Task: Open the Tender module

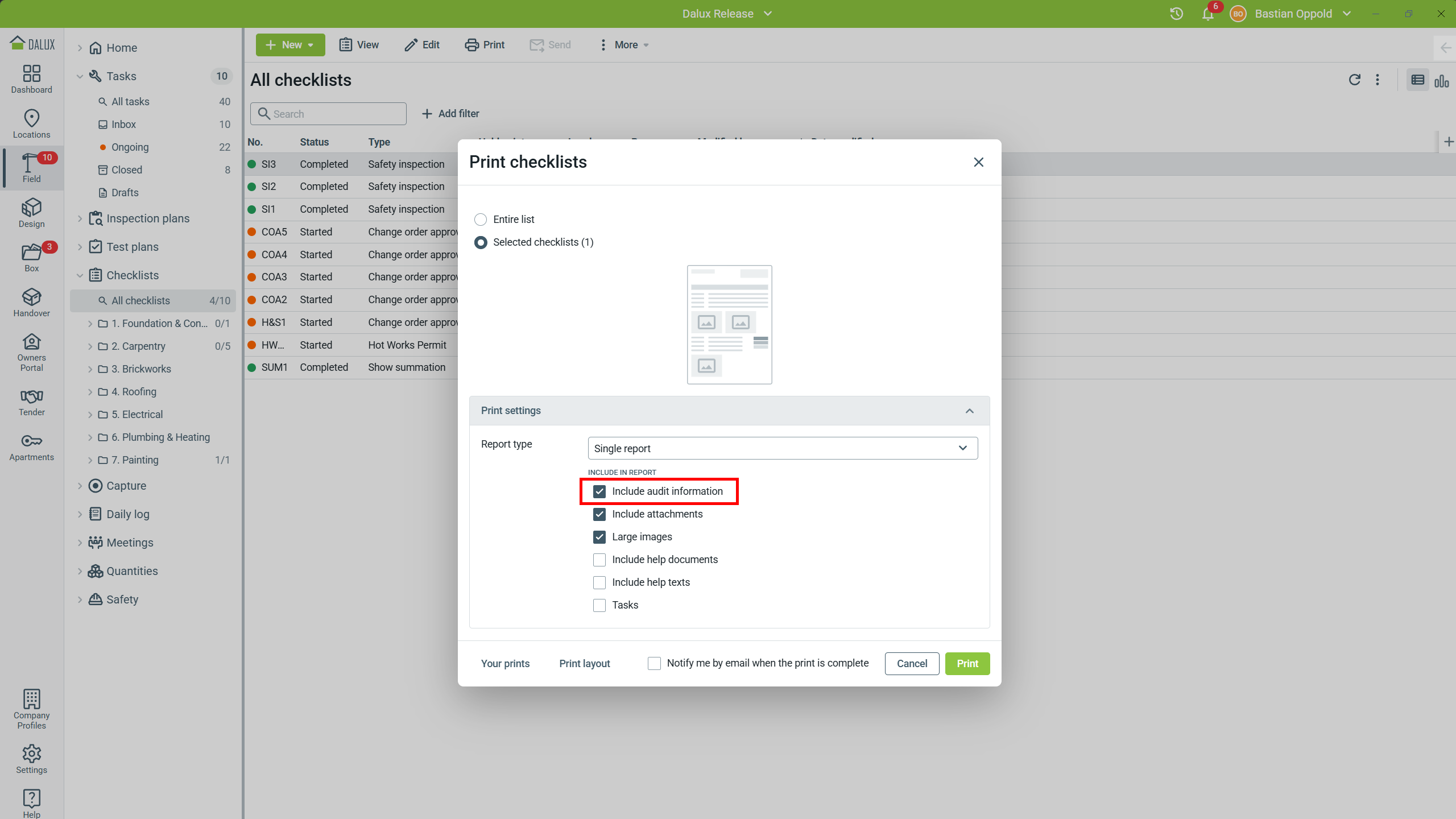Action: click(31, 402)
